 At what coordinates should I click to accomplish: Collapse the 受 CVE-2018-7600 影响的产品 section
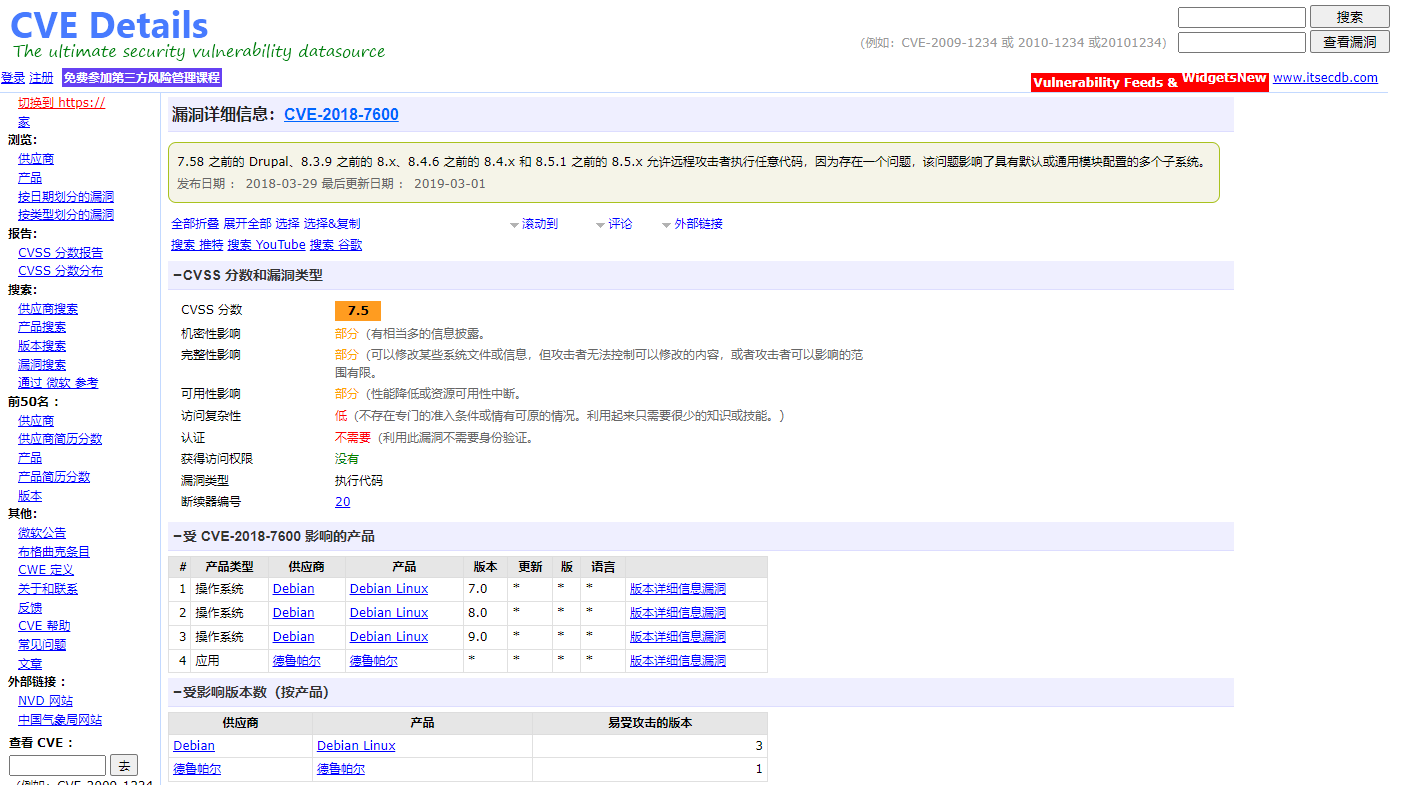click(x=274, y=536)
